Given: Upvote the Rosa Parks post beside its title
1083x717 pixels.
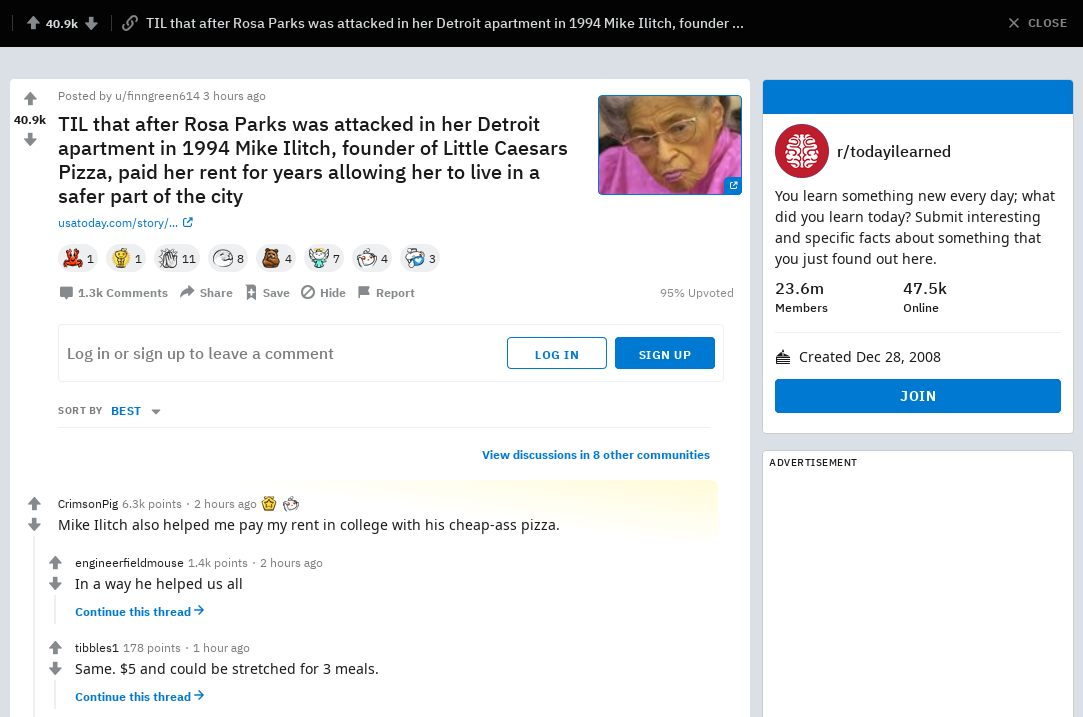Looking at the screenshot, I should click(x=30, y=99).
